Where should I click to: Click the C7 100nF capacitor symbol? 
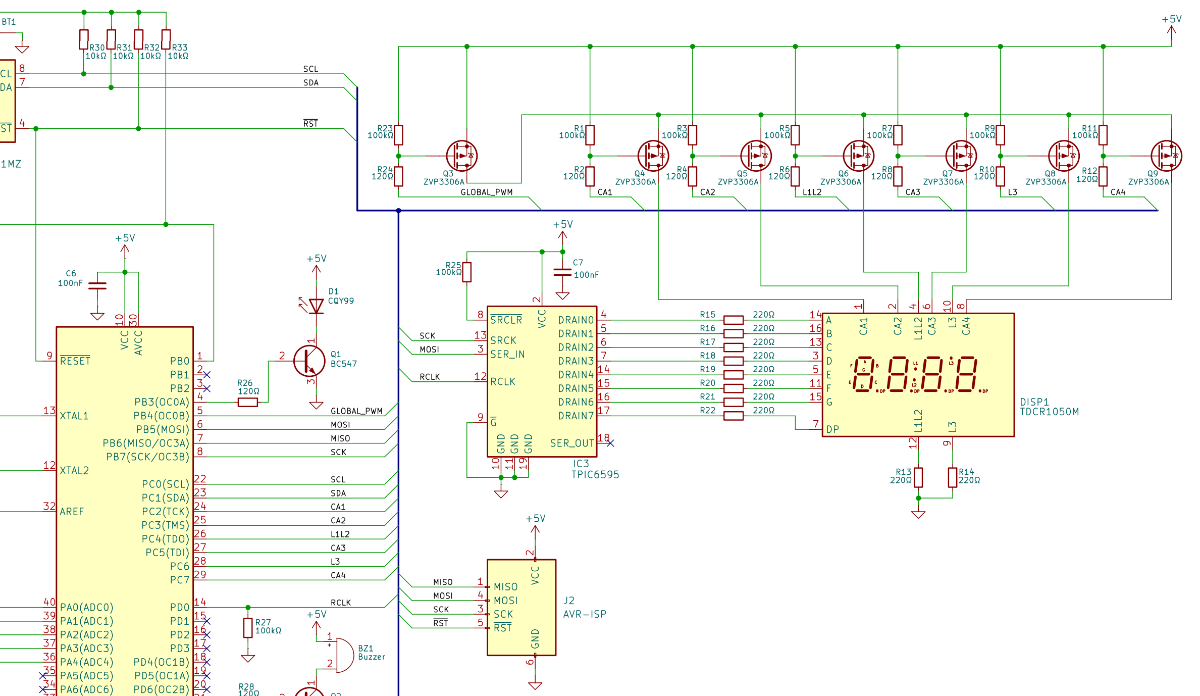pyautogui.click(x=561, y=273)
